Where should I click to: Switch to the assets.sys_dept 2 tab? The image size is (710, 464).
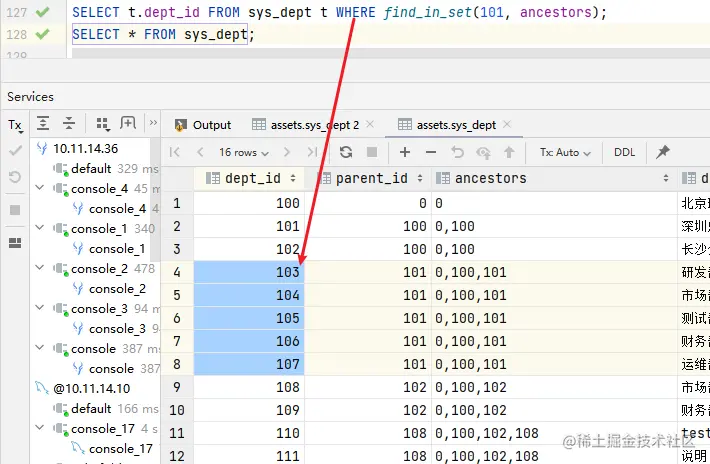click(x=306, y=125)
